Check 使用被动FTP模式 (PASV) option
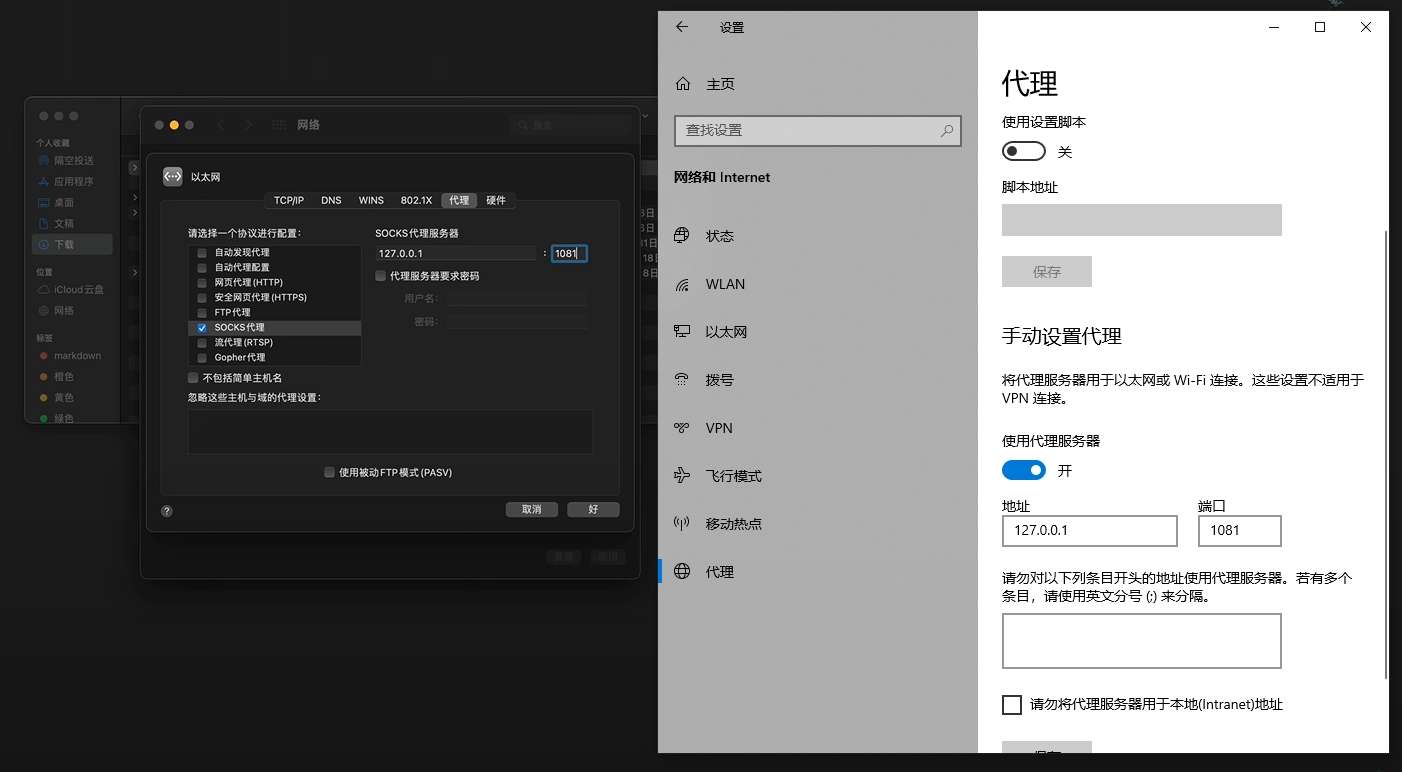 point(329,473)
